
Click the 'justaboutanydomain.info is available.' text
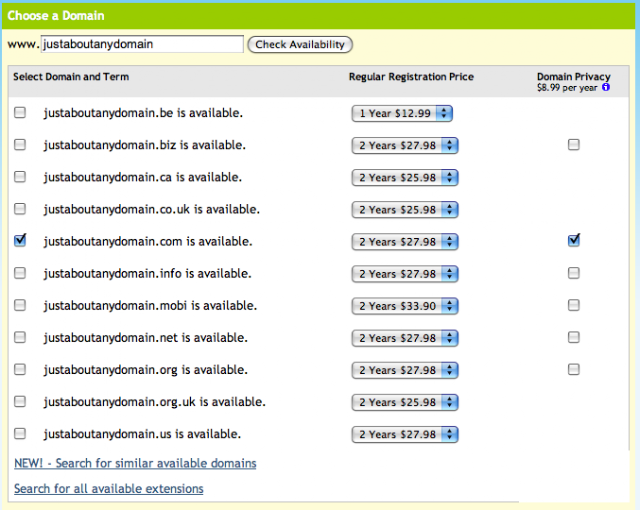[148, 273]
